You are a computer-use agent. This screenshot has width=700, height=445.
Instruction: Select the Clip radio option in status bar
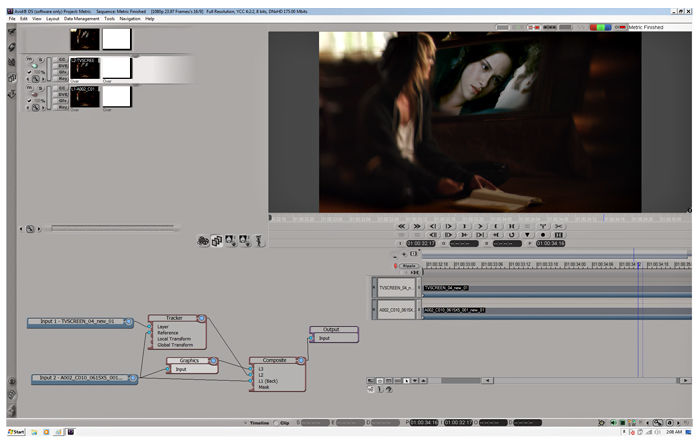pos(282,423)
